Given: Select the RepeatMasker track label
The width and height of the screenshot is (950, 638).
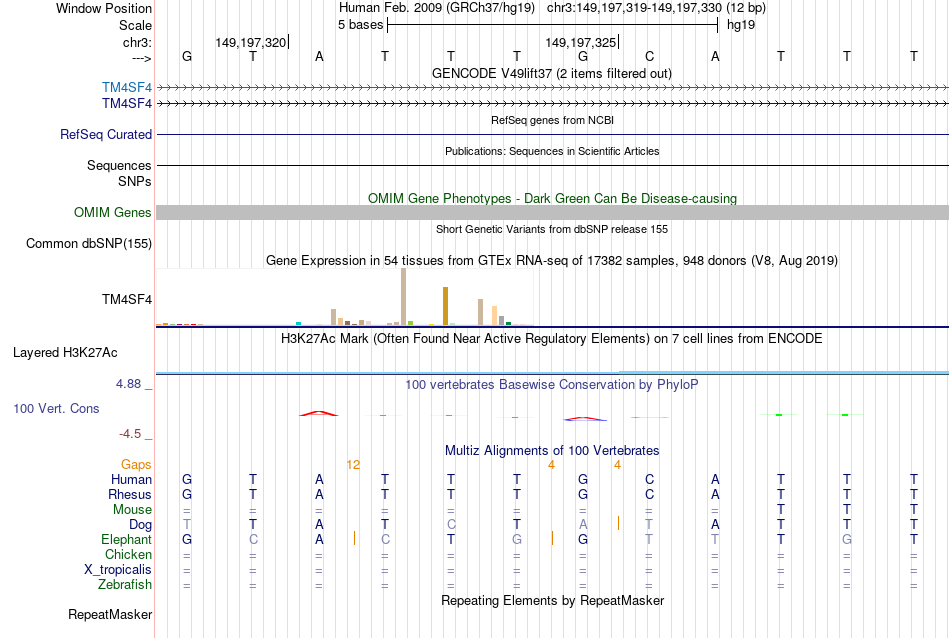Looking at the screenshot, I should 110,614.
